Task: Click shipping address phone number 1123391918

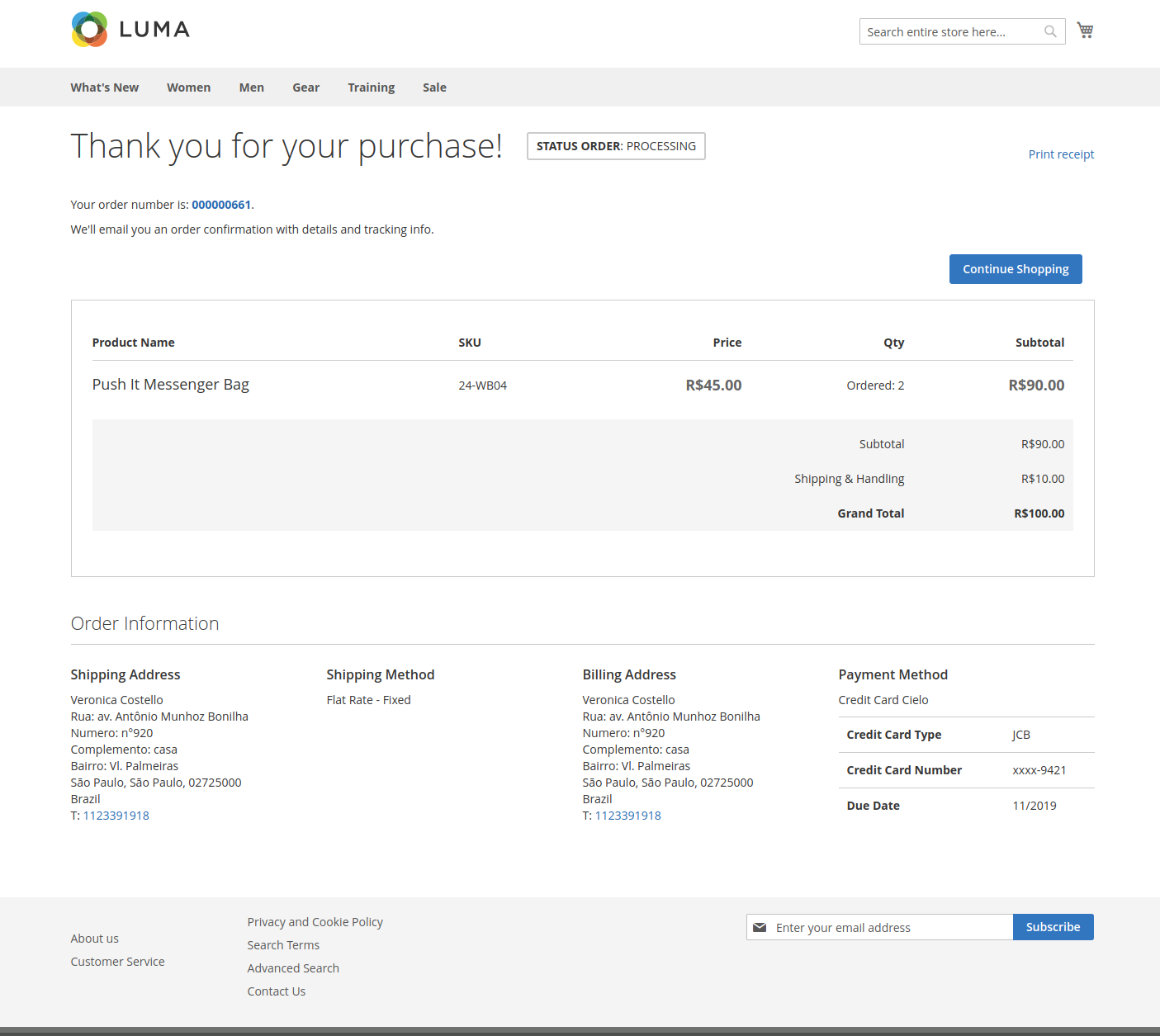Action: click(116, 816)
